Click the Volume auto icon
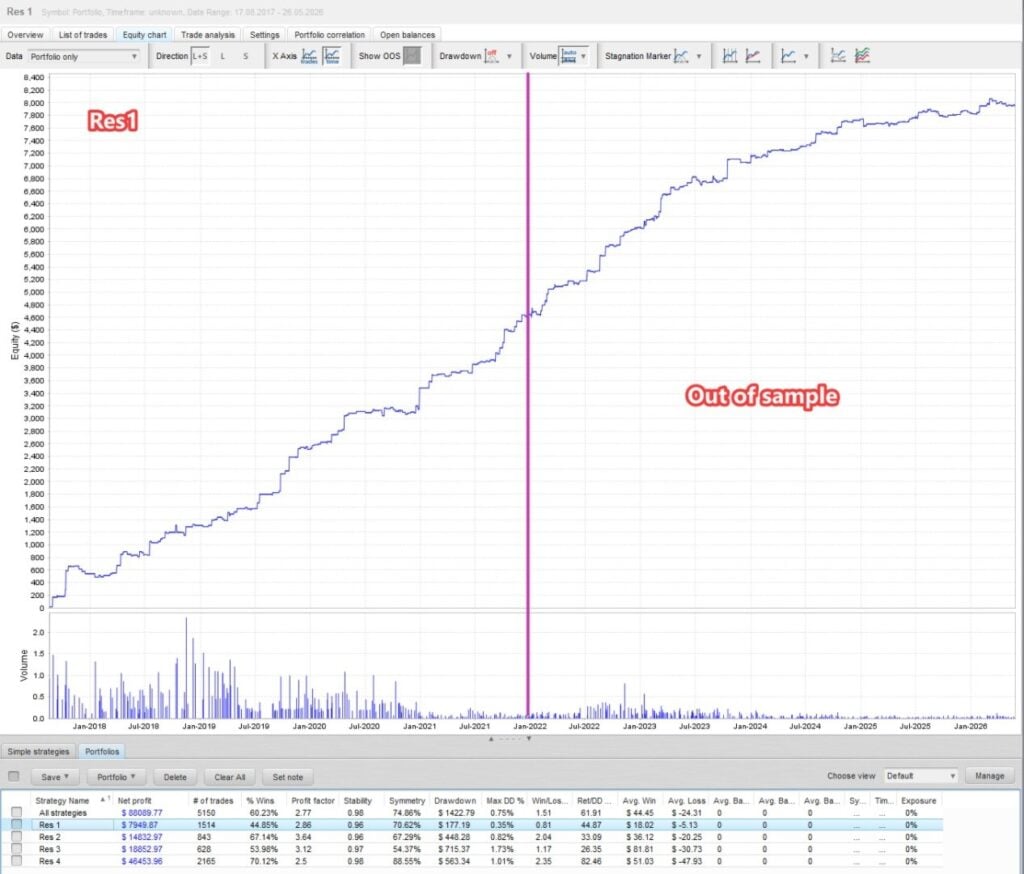This screenshot has height=874, width=1024. tap(569, 56)
